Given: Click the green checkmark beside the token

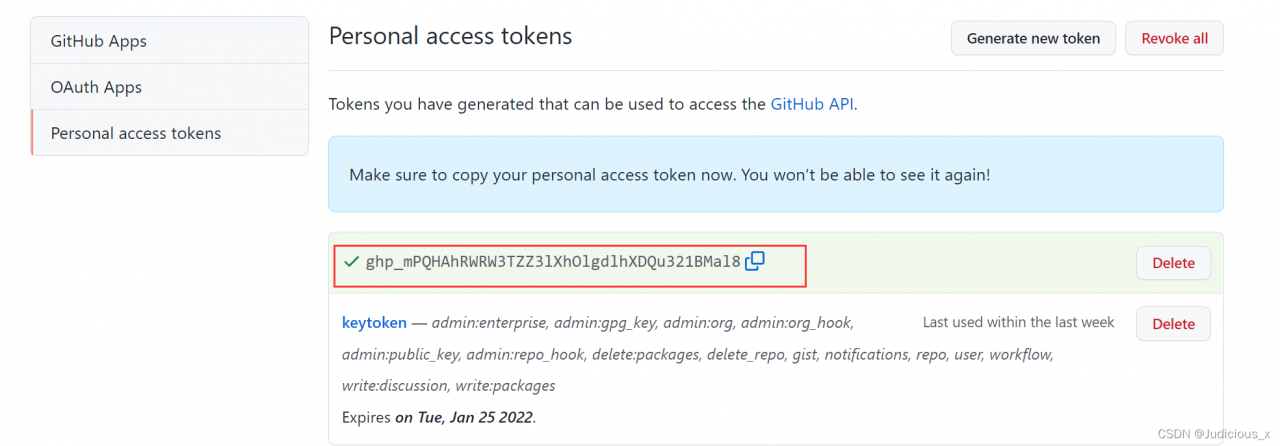Looking at the screenshot, I should pyautogui.click(x=351, y=262).
